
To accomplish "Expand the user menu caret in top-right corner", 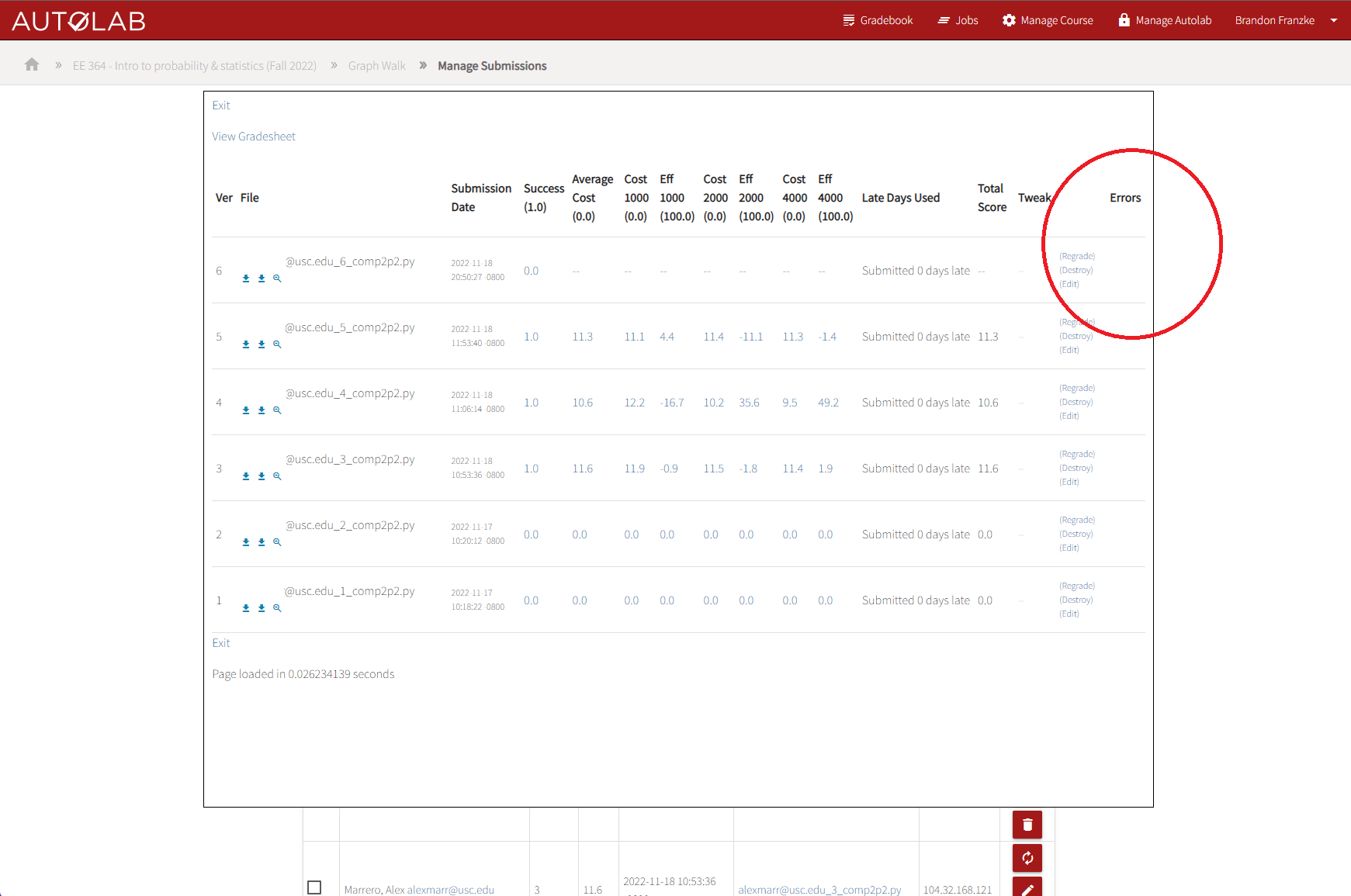I will click(1332, 19).
